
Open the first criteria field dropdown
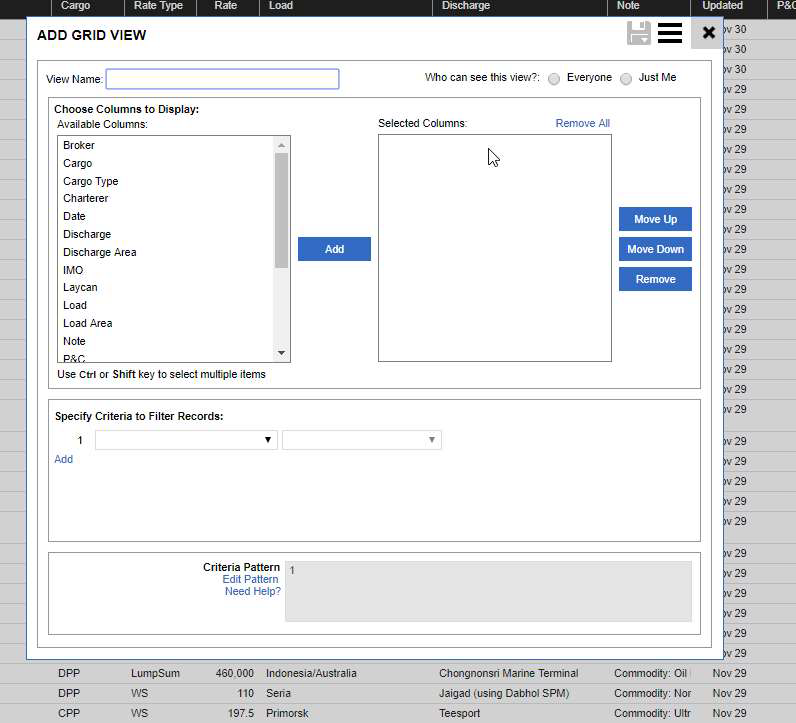click(186, 440)
